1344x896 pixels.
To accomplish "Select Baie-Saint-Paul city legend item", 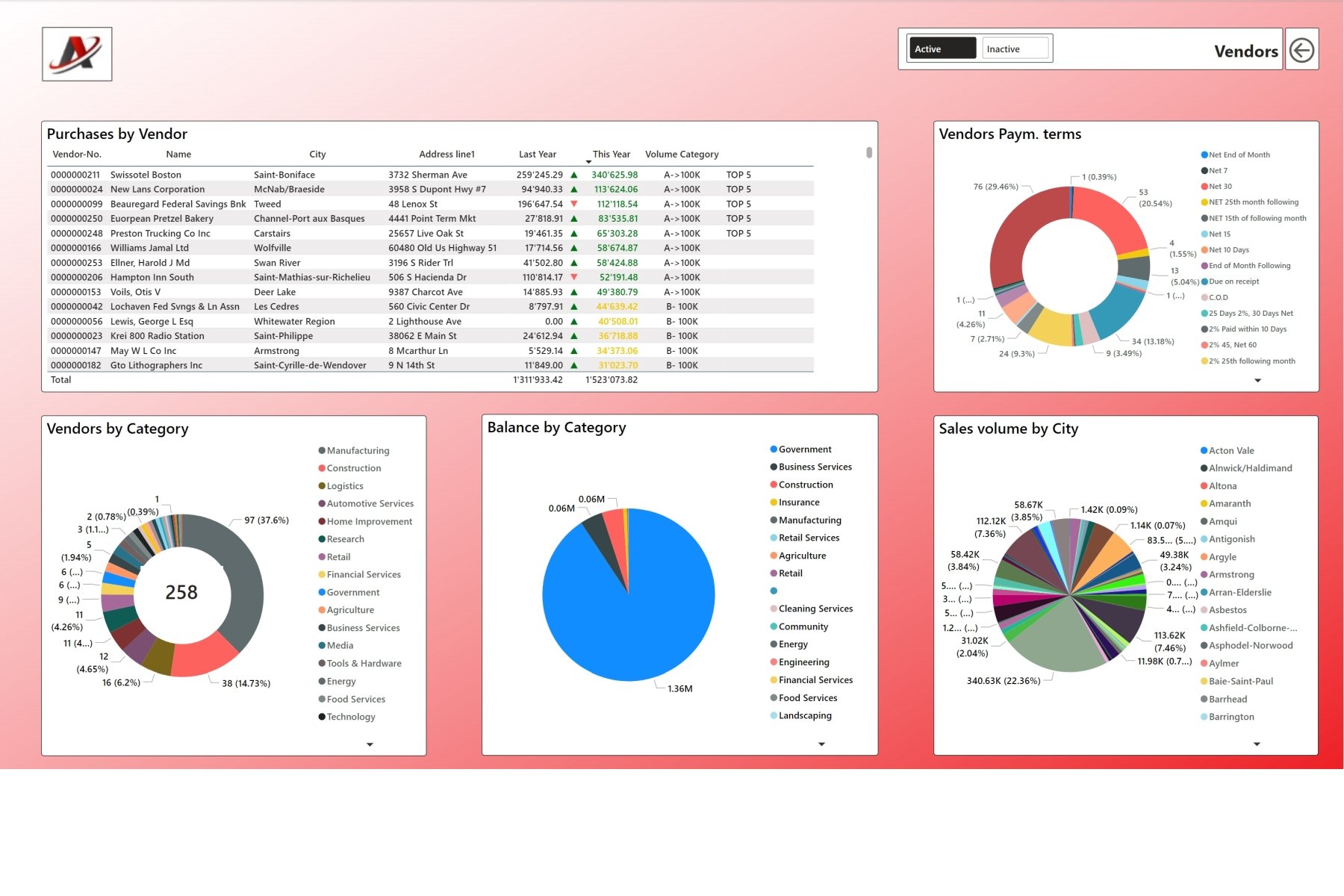I will [x=1236, y=681].
